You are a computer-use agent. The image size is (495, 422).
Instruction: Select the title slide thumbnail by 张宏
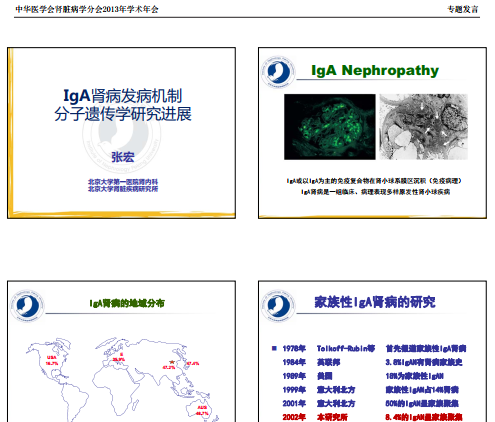(121, 133)
